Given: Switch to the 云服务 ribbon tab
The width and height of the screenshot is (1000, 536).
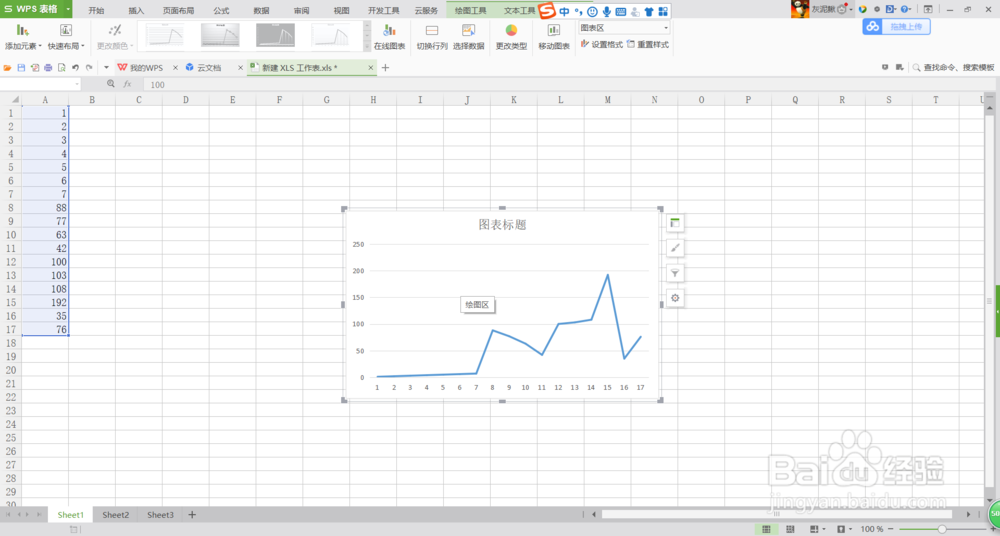Looking at the screenshot, I should (426, 10).
